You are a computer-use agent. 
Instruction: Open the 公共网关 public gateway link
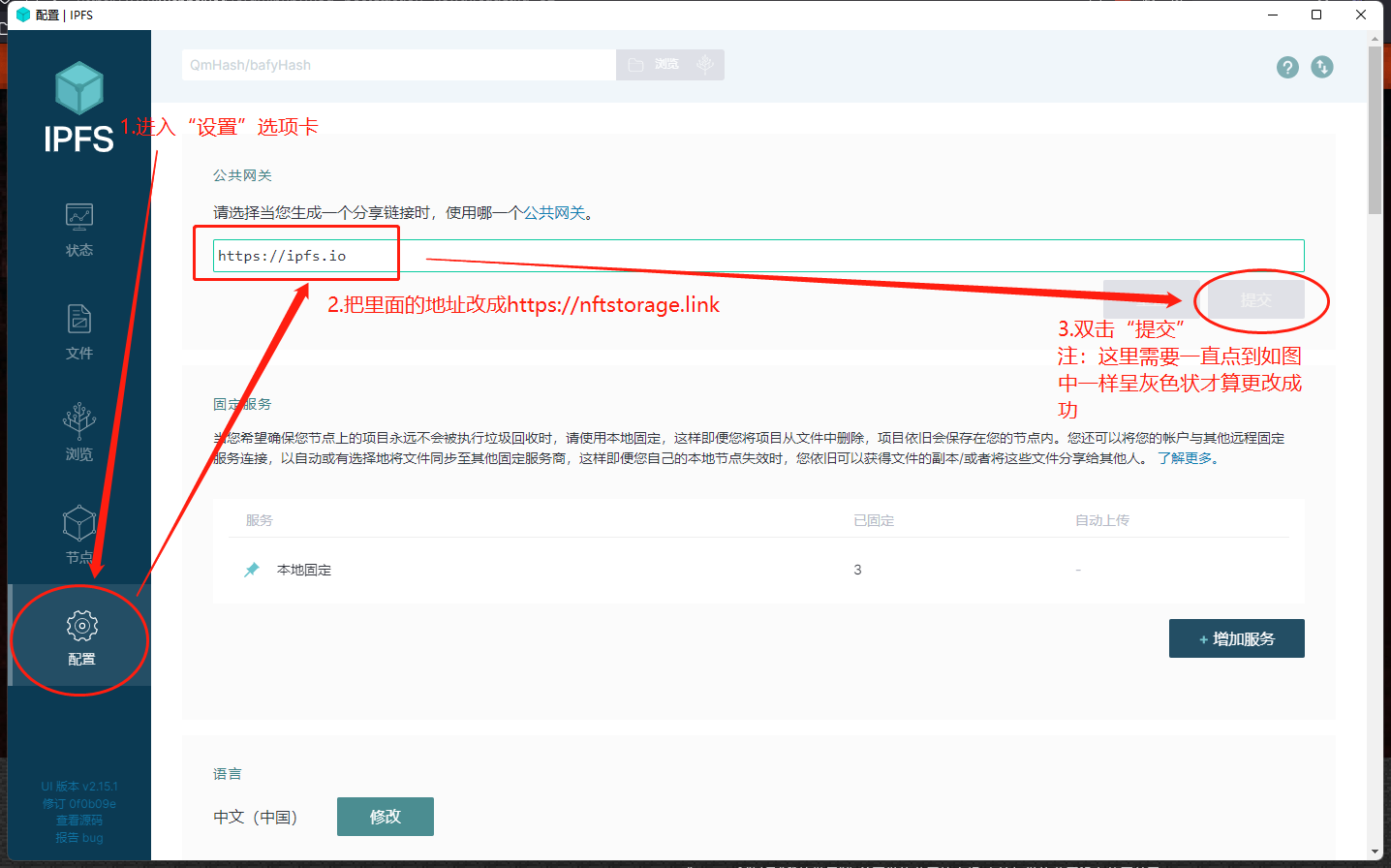click(x=554, y=213)
